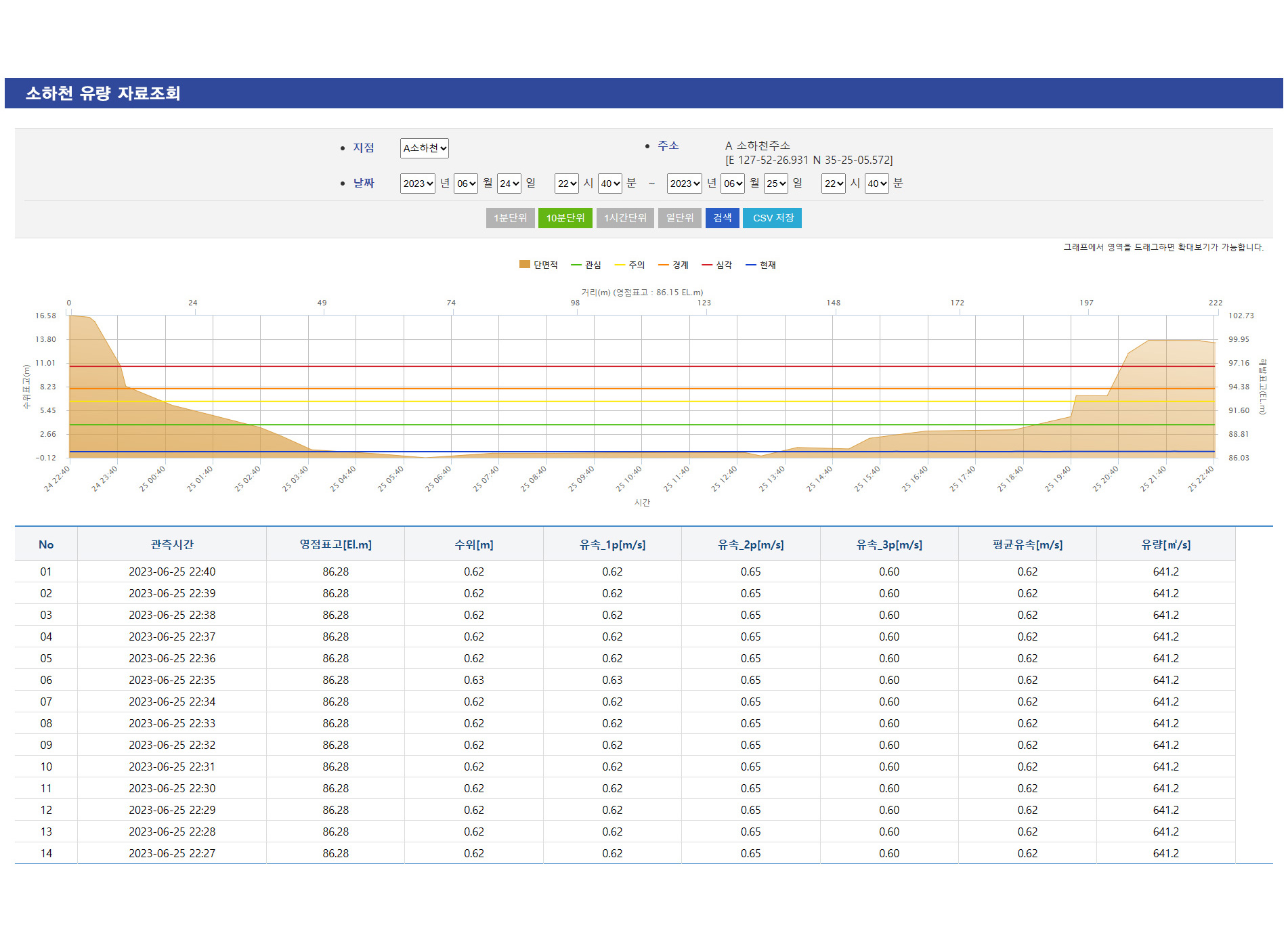Select the row timestamp 2023-06-25 22:40
This screenshot has height=948, width=1288.
[x=172, y=572]
